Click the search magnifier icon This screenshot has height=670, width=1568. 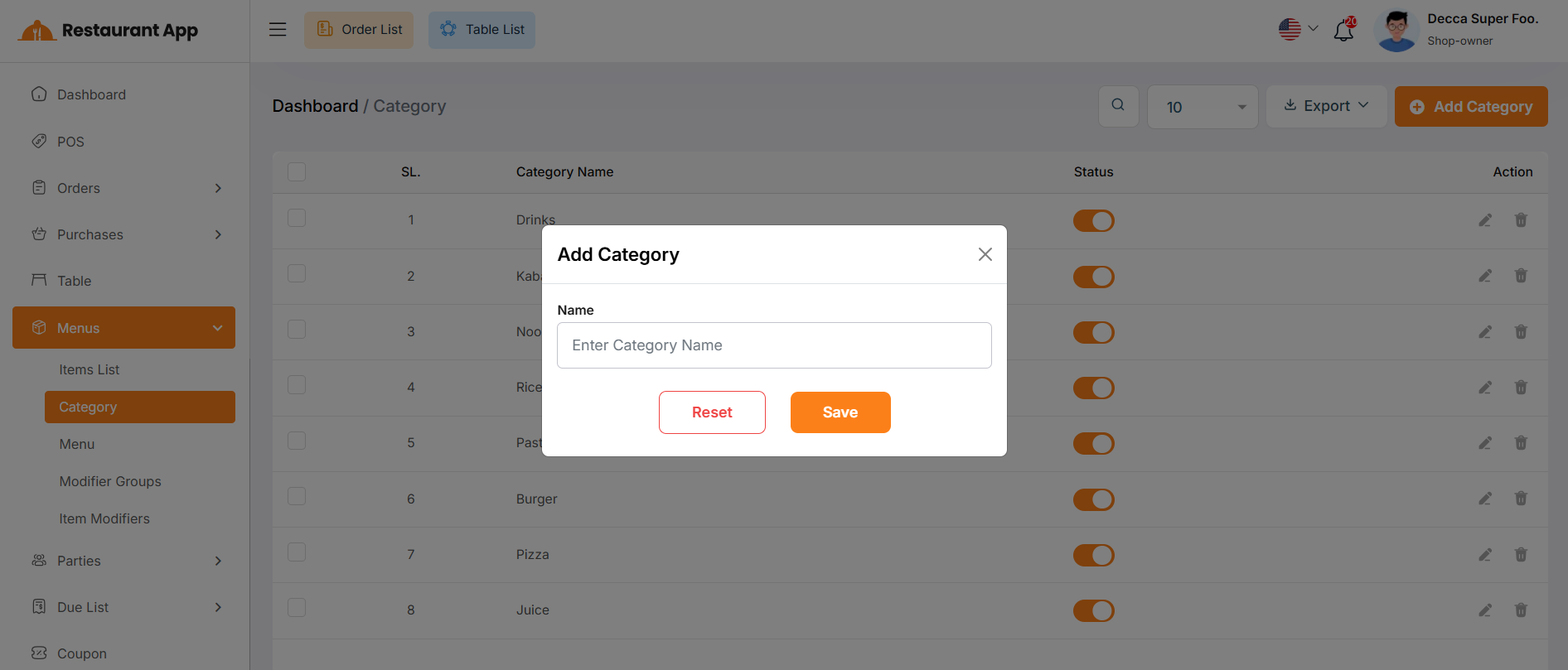(1118, 105)
